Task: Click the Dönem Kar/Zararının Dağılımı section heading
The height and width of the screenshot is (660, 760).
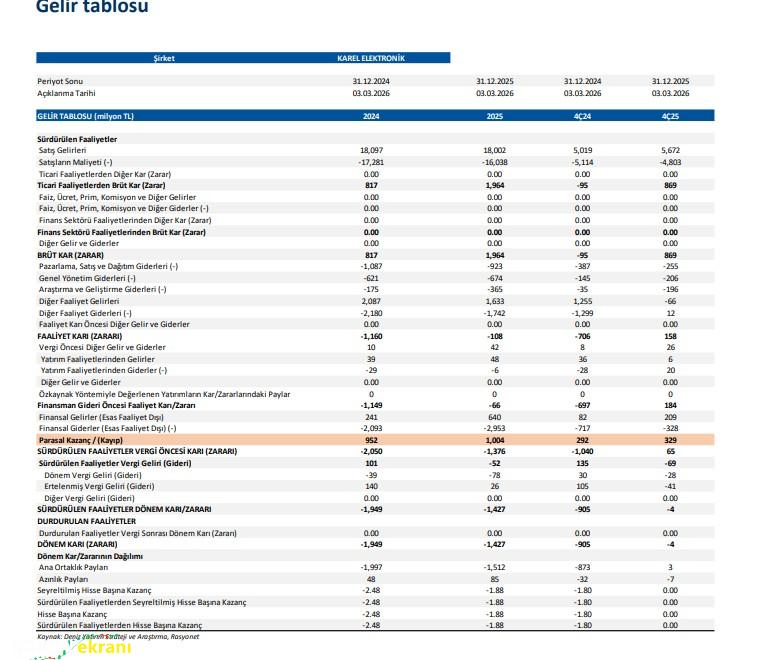Action: coord(90,556)
